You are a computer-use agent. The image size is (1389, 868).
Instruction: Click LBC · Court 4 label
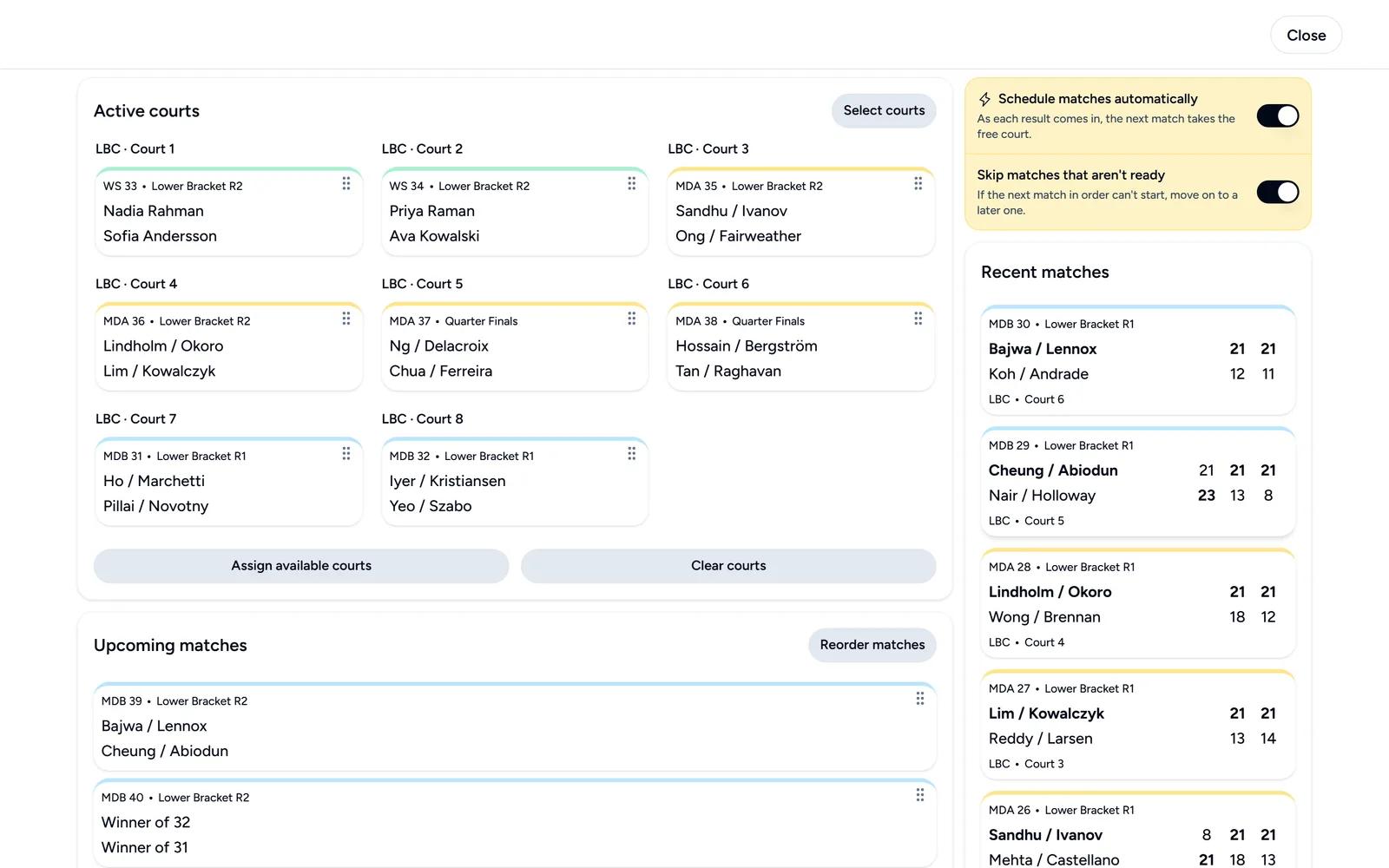136,284
